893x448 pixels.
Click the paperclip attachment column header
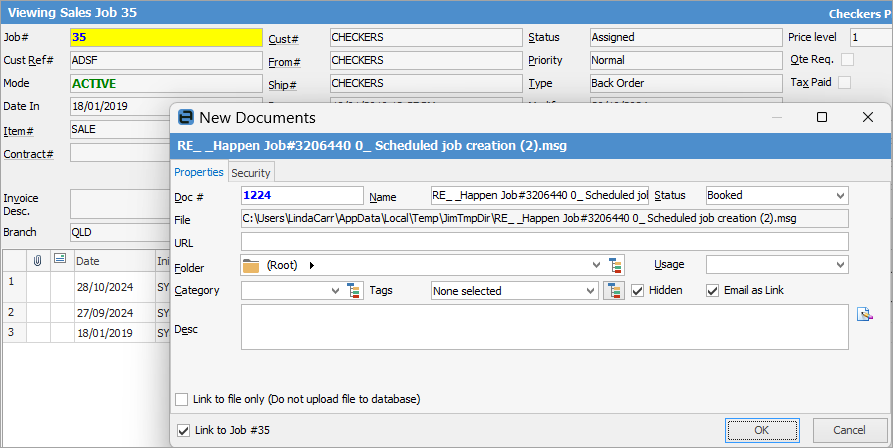(38, 260)
